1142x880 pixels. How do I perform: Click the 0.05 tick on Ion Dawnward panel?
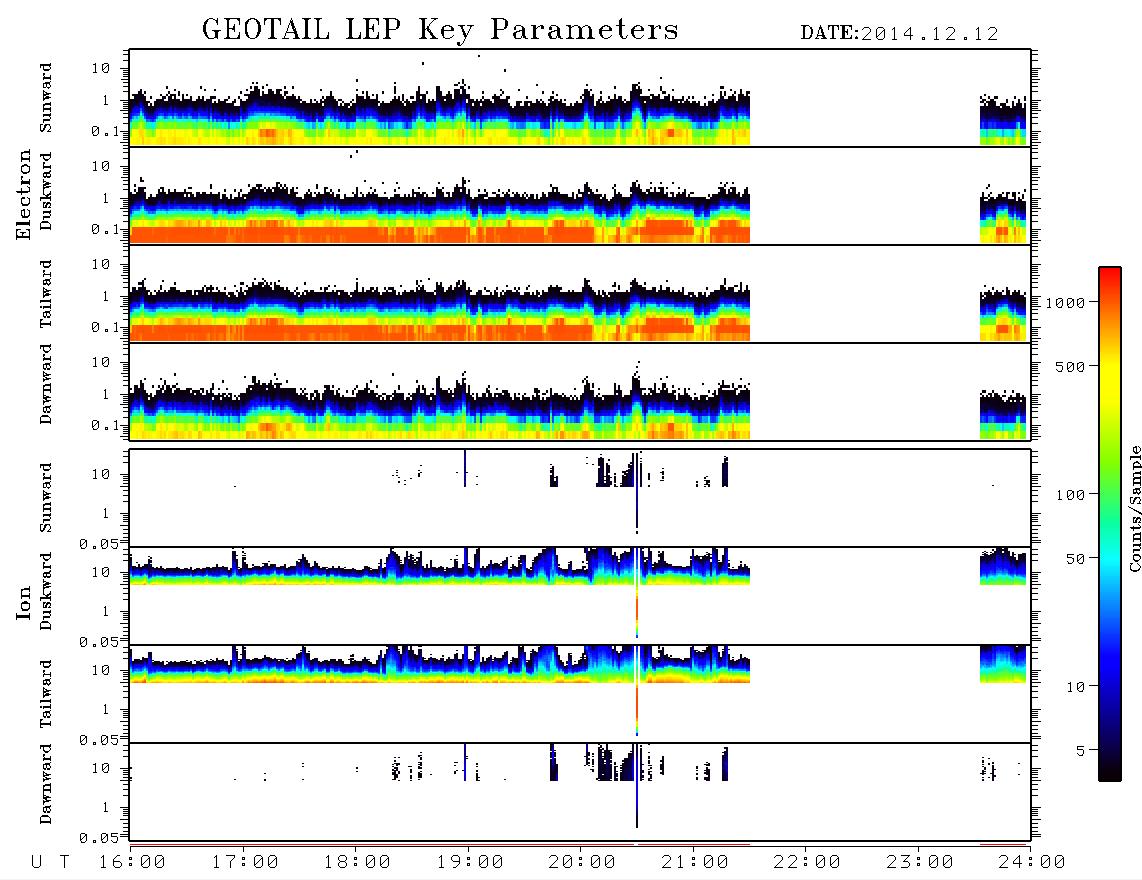(x=98, y=838)
